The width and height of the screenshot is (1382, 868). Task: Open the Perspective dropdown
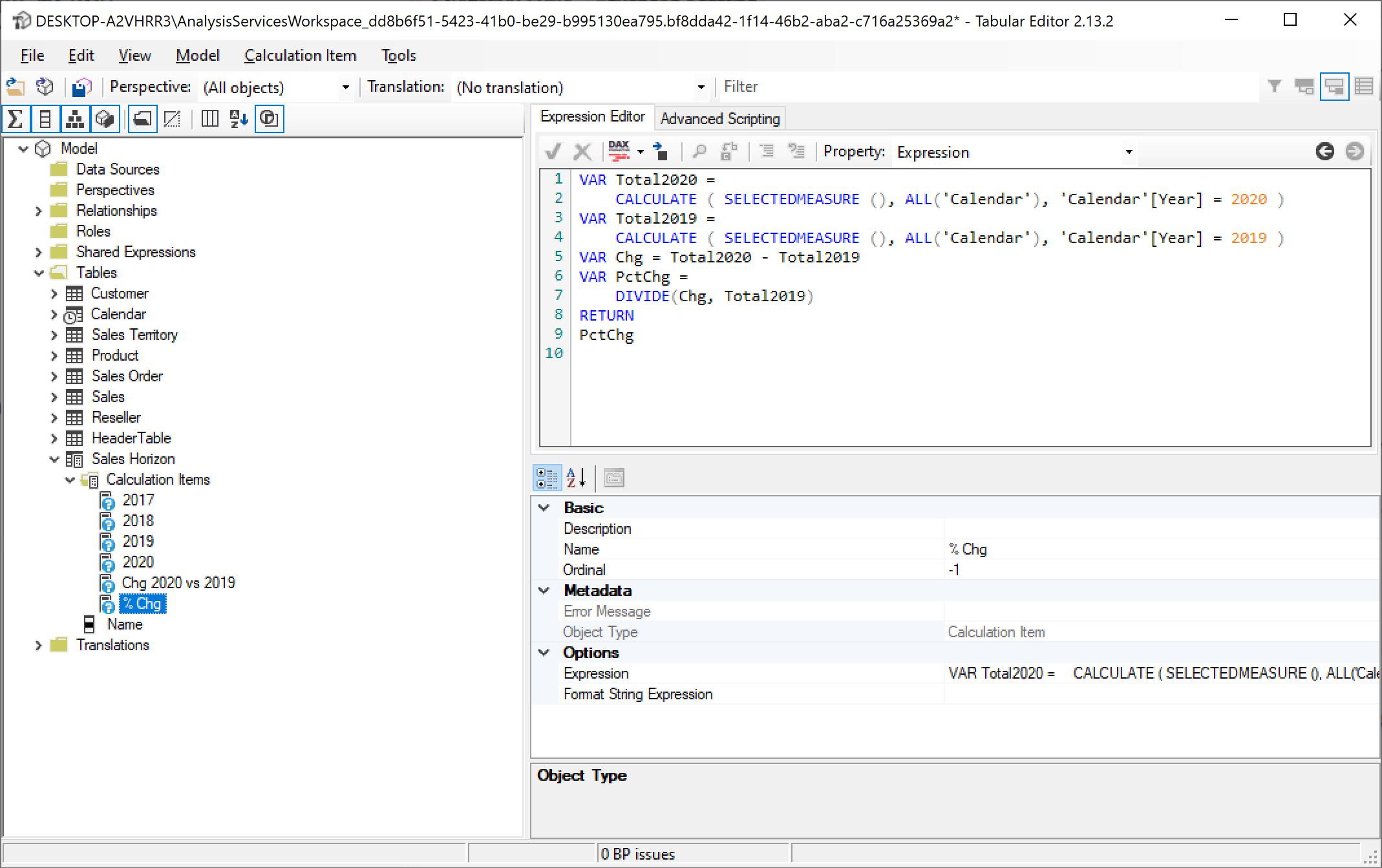[x=345, y=87]
